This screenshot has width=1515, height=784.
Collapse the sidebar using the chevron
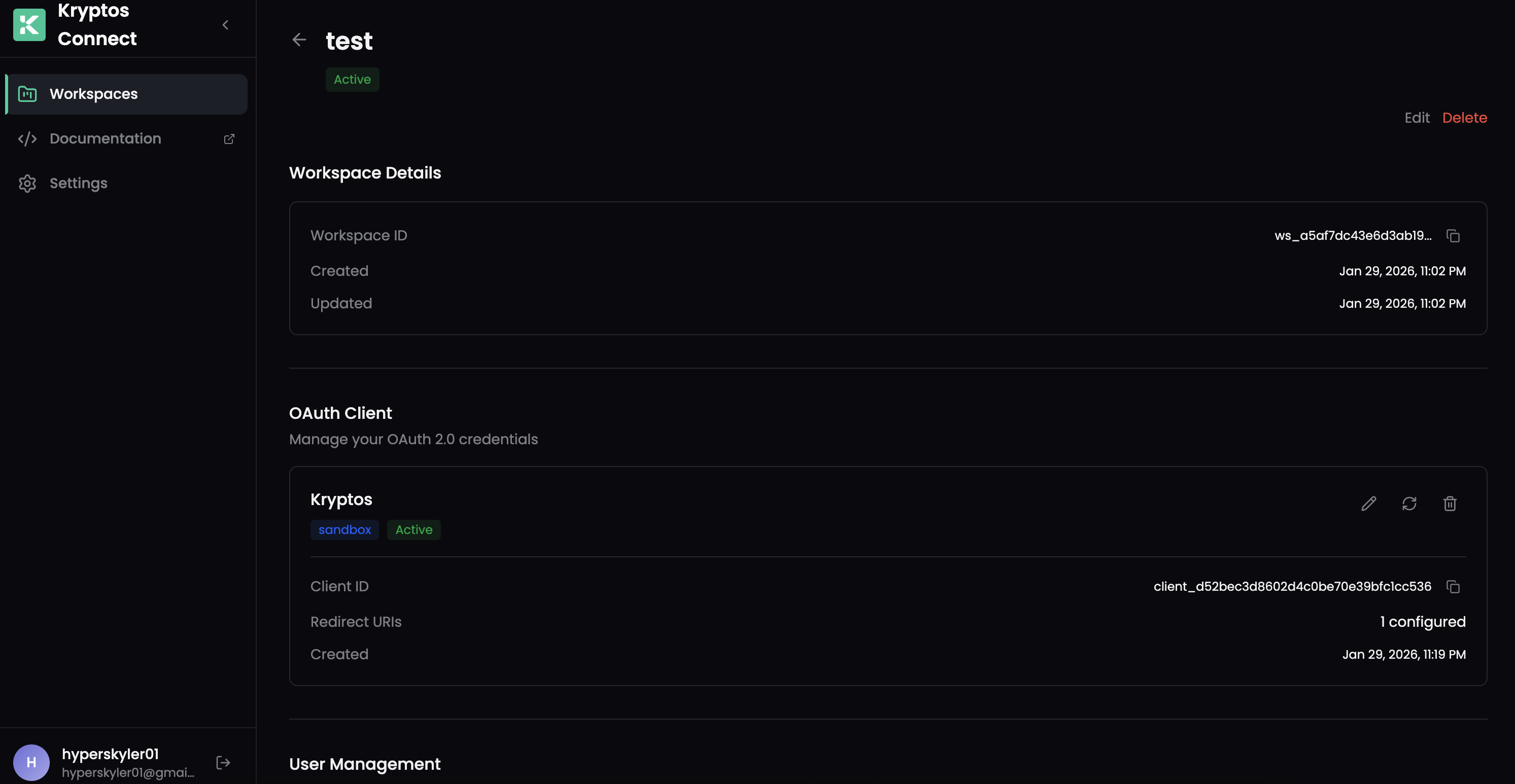(x=225, y=25)
